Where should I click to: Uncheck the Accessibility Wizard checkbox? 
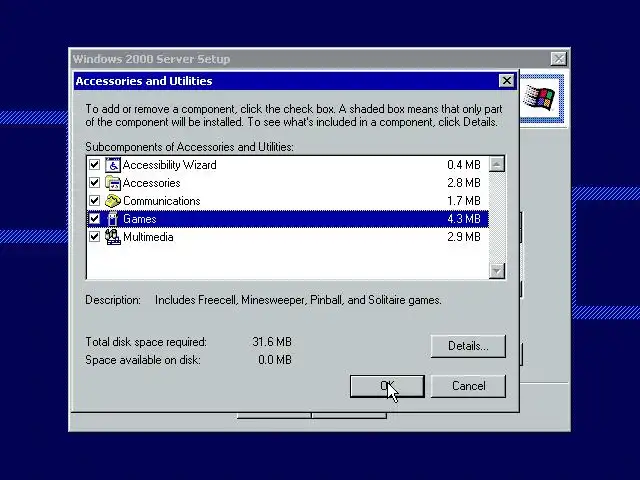click(94, 164)
